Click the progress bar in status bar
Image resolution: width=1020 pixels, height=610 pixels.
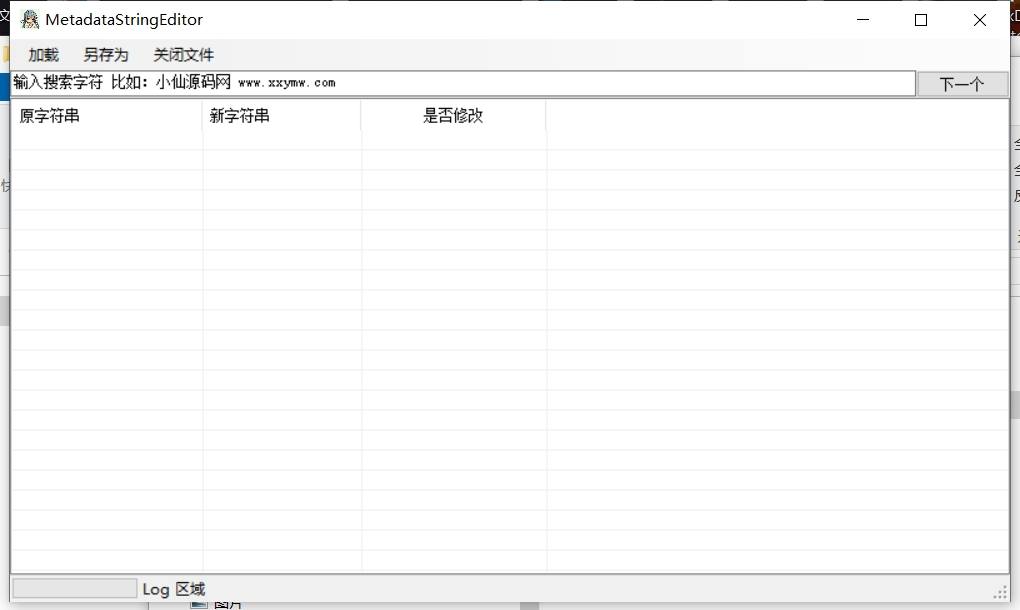(x=75, y=589)
